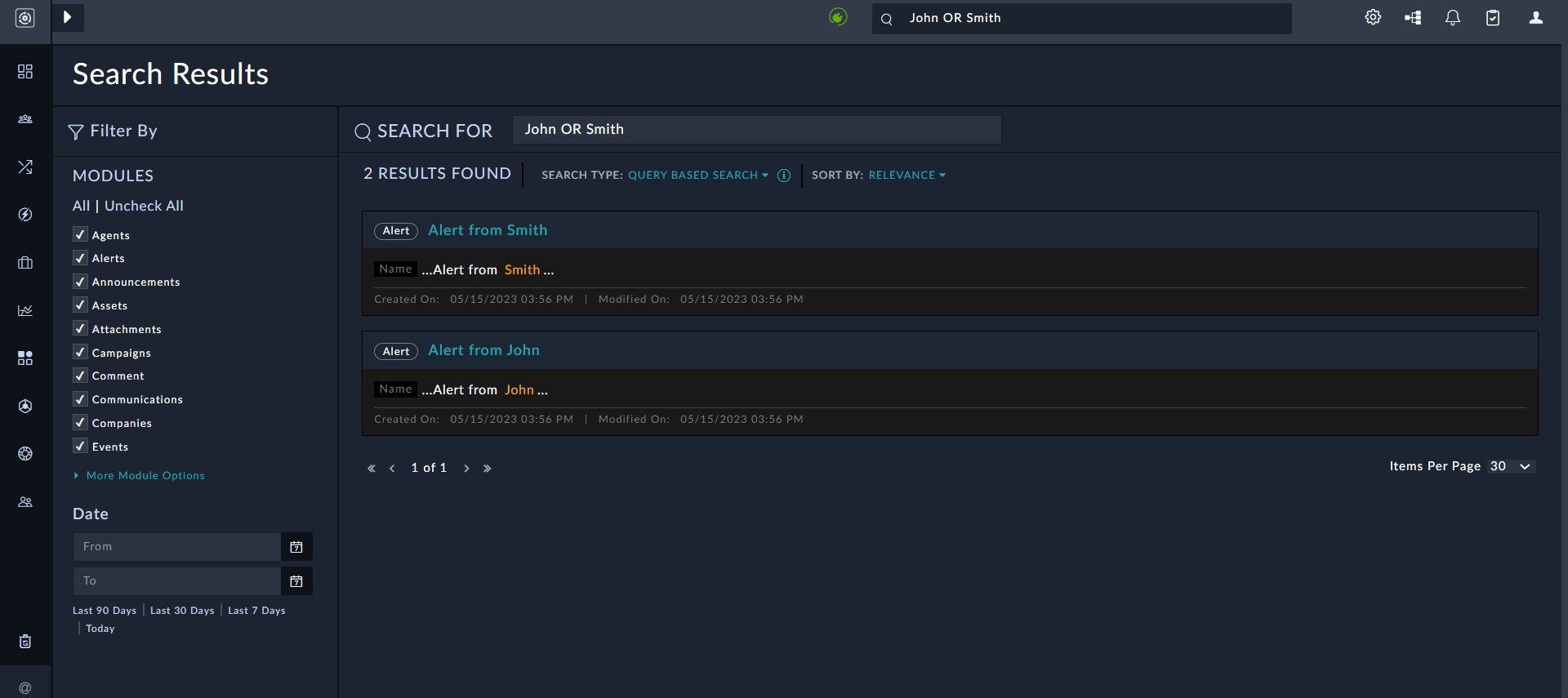Open the crossed-arrows shuffle icon in the sidebar

25,167
